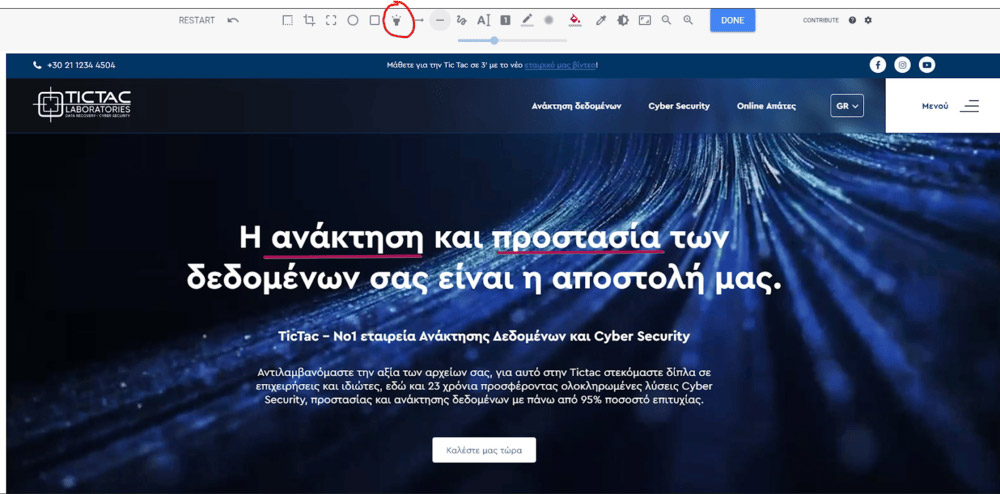This screenshot has height=494, width=1000.
Task: Click the brightness contrast icon
Action: tap(622, 20)
